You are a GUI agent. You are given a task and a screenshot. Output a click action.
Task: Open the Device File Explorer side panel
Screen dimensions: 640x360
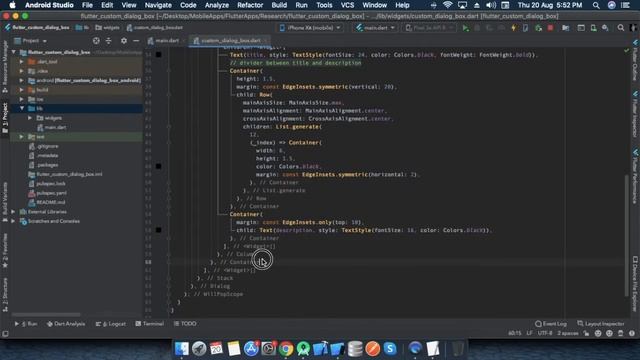(635, 284)
